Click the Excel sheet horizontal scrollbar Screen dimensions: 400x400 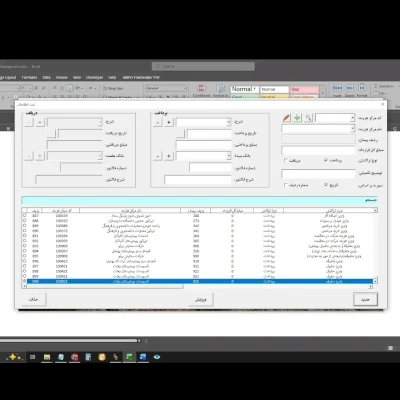[x=69, y=341]
